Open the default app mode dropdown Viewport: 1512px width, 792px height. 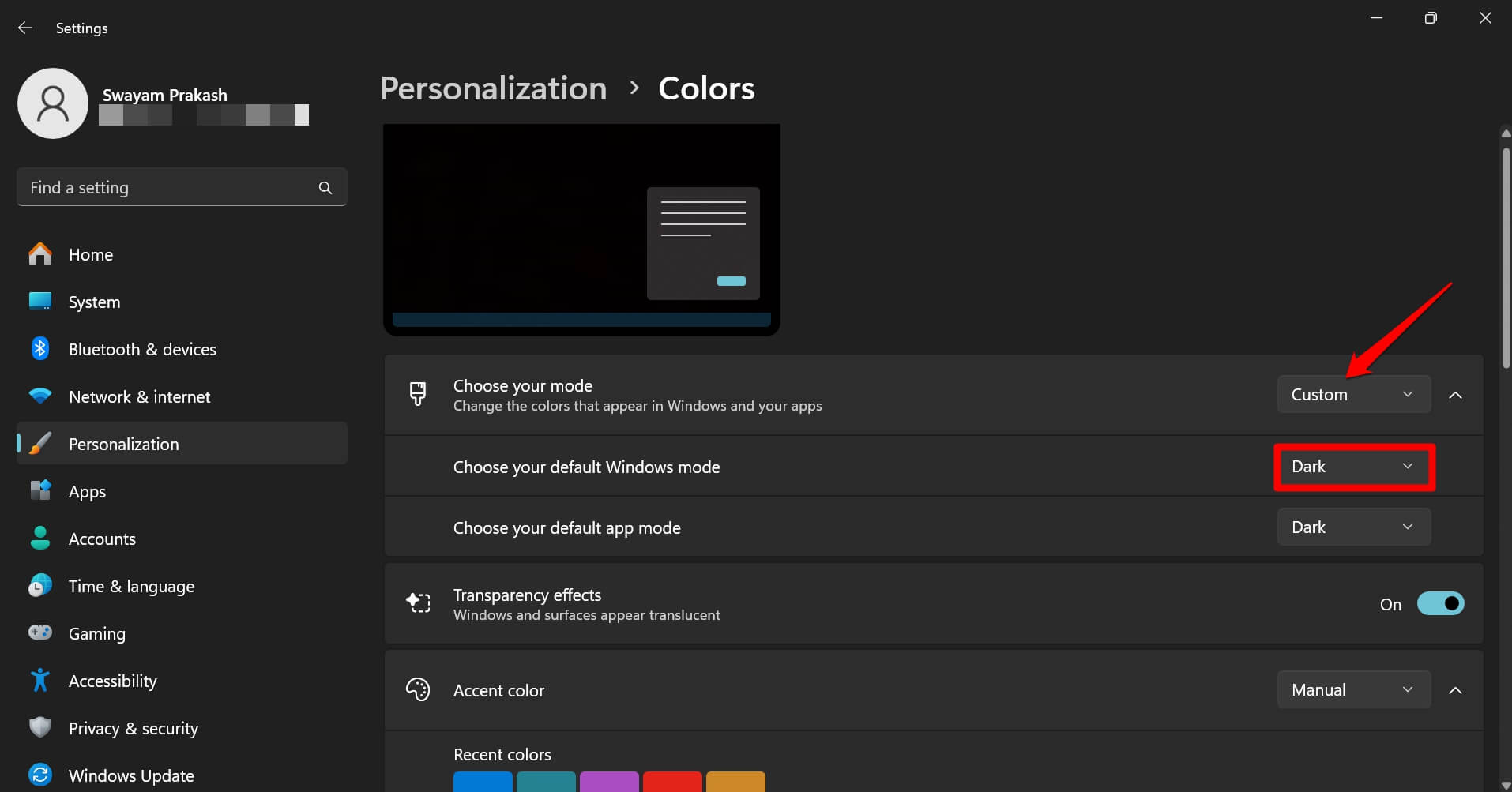click(1353, 527)
